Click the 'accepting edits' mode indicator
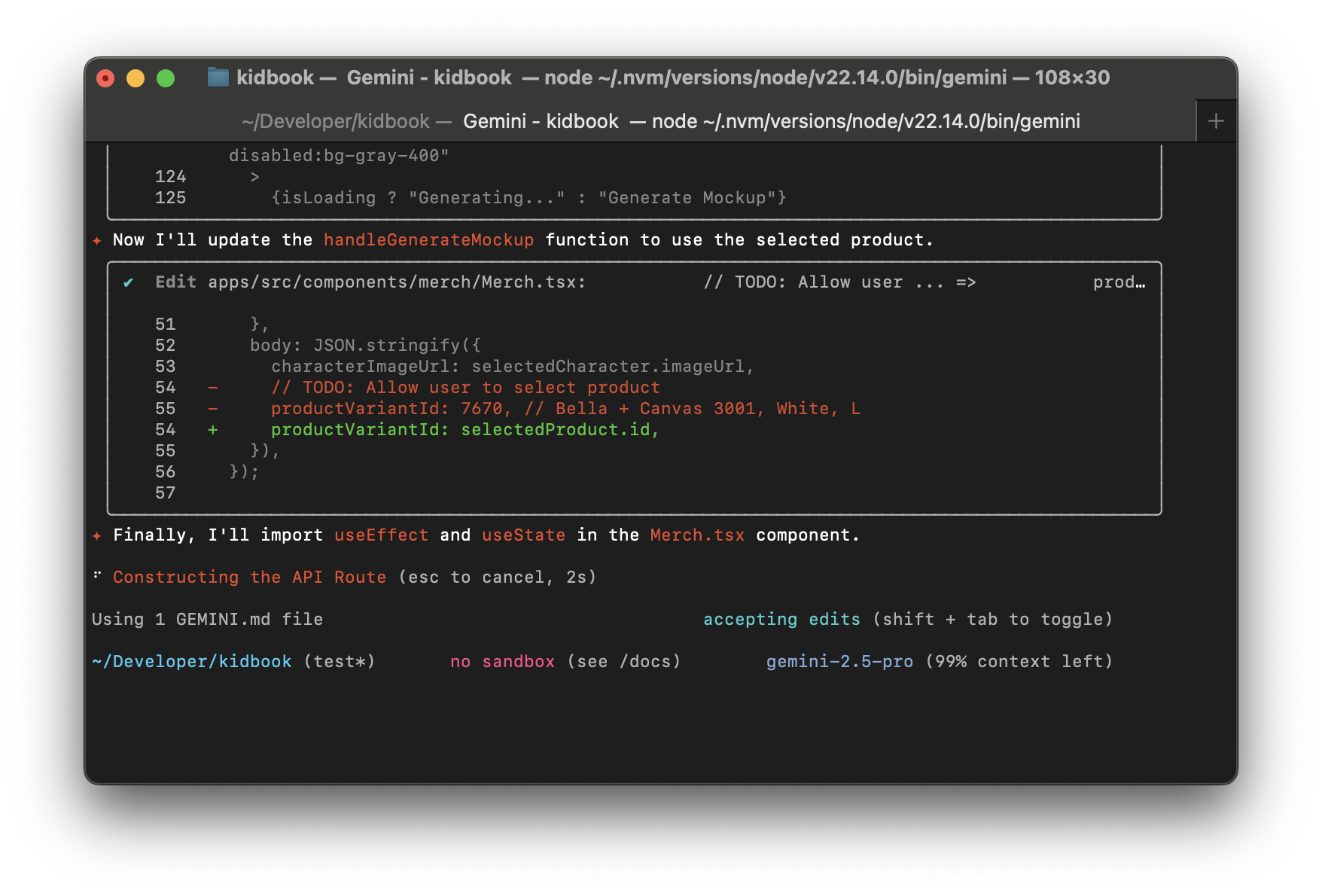 pos(781,620)
